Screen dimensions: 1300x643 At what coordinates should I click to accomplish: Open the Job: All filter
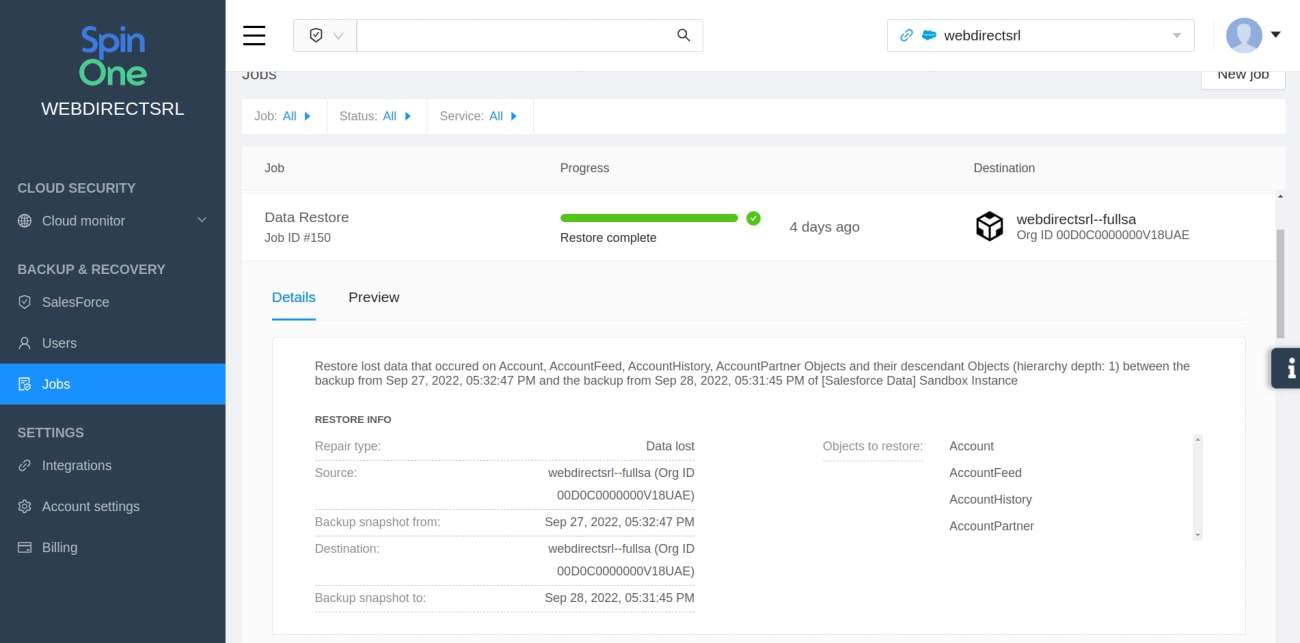(283, 116)
